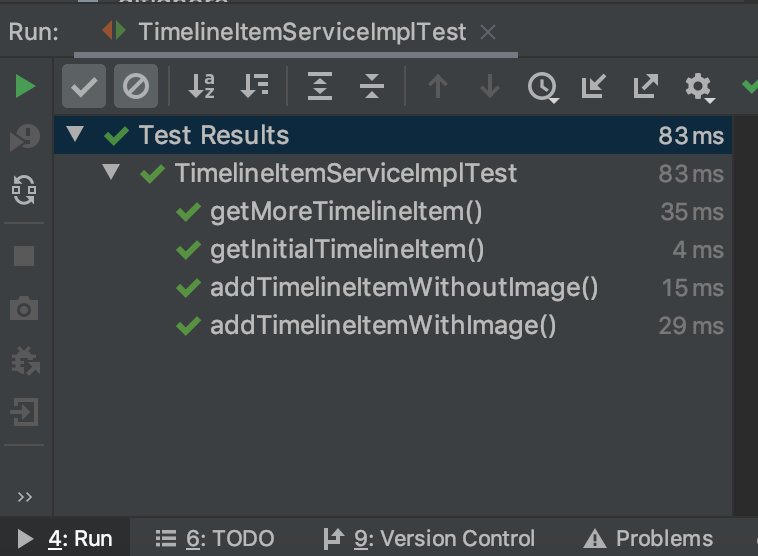
Task: Collapse all test result nodes
Action: (372, 87)
